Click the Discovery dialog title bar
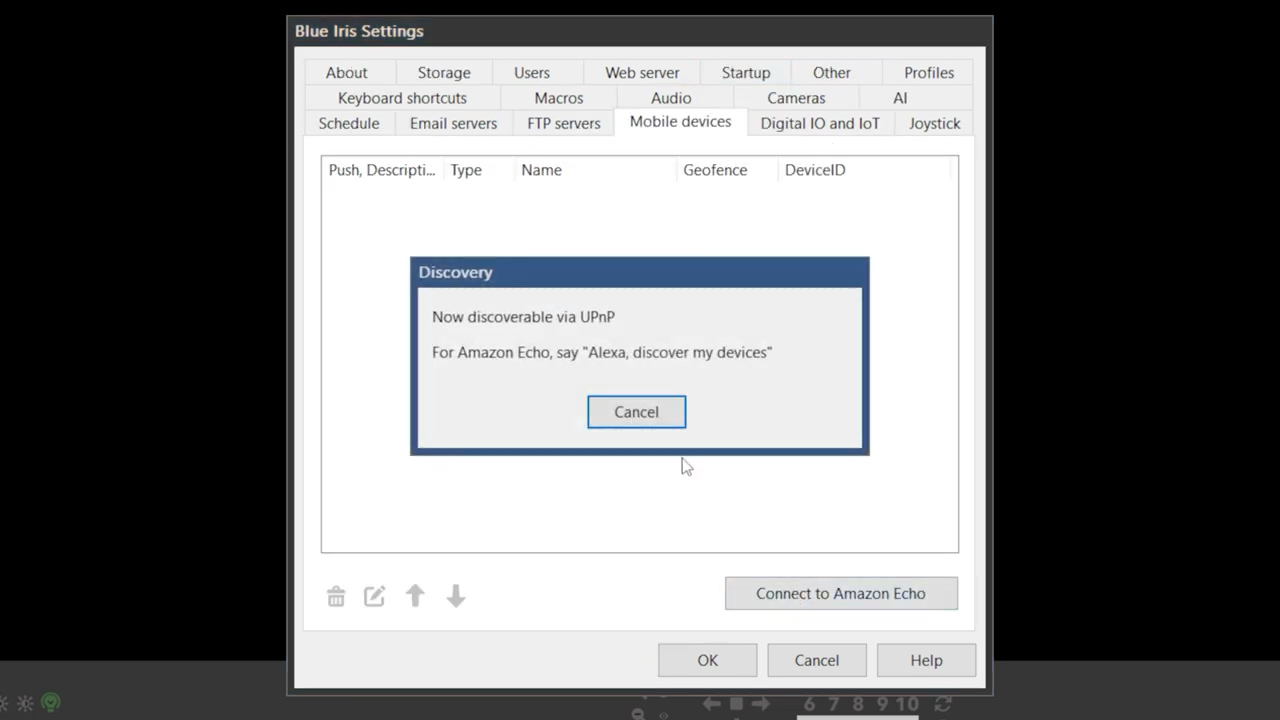Viewport: 1280px width, 720px height. pyautogui.click(x=640, y=272)
